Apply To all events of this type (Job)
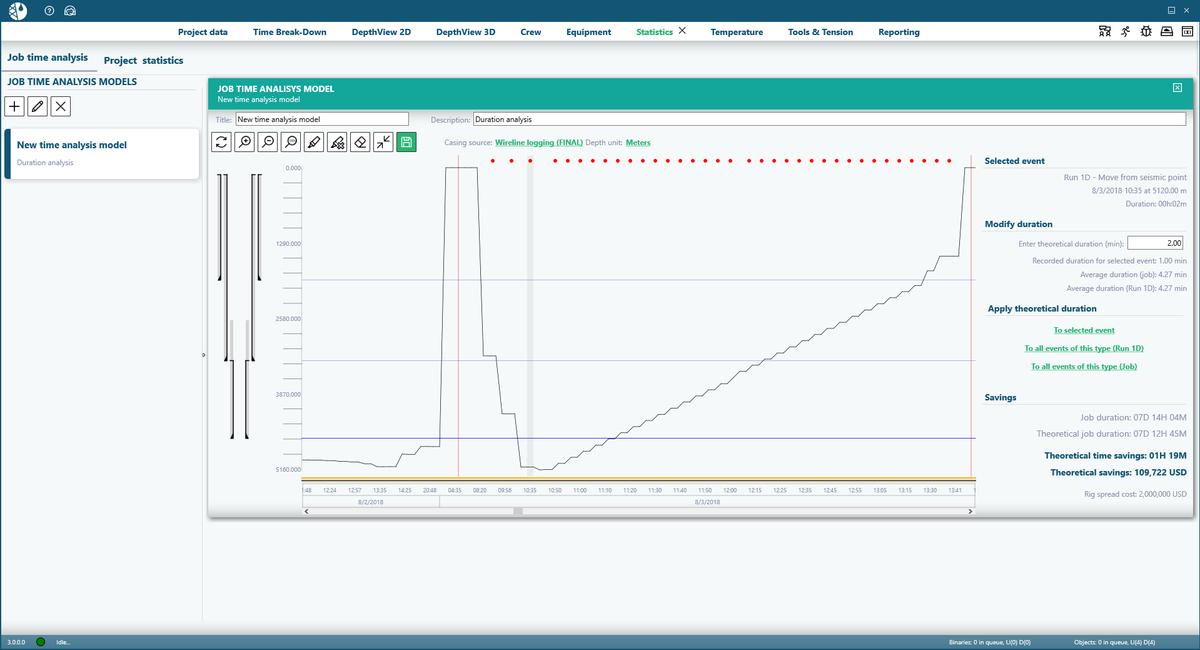Screen dimensions: 1200x650 pyautogui.click(x=1084, y=366)
